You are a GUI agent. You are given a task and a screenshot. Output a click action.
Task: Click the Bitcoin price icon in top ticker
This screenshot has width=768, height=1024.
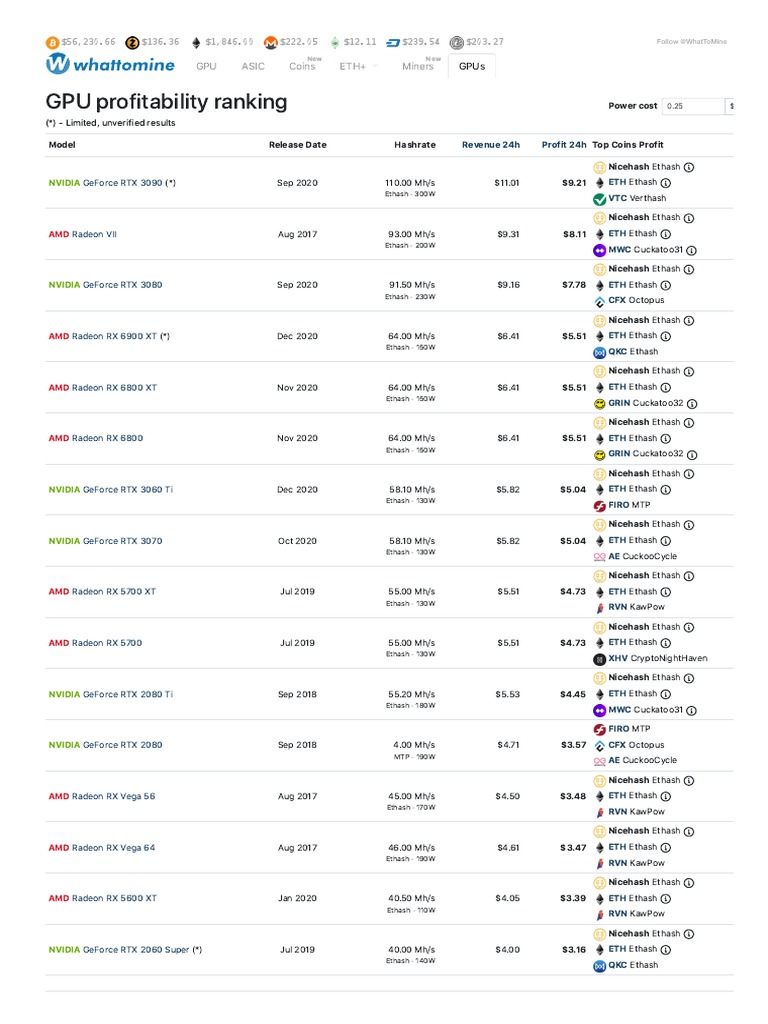point(52,42)
